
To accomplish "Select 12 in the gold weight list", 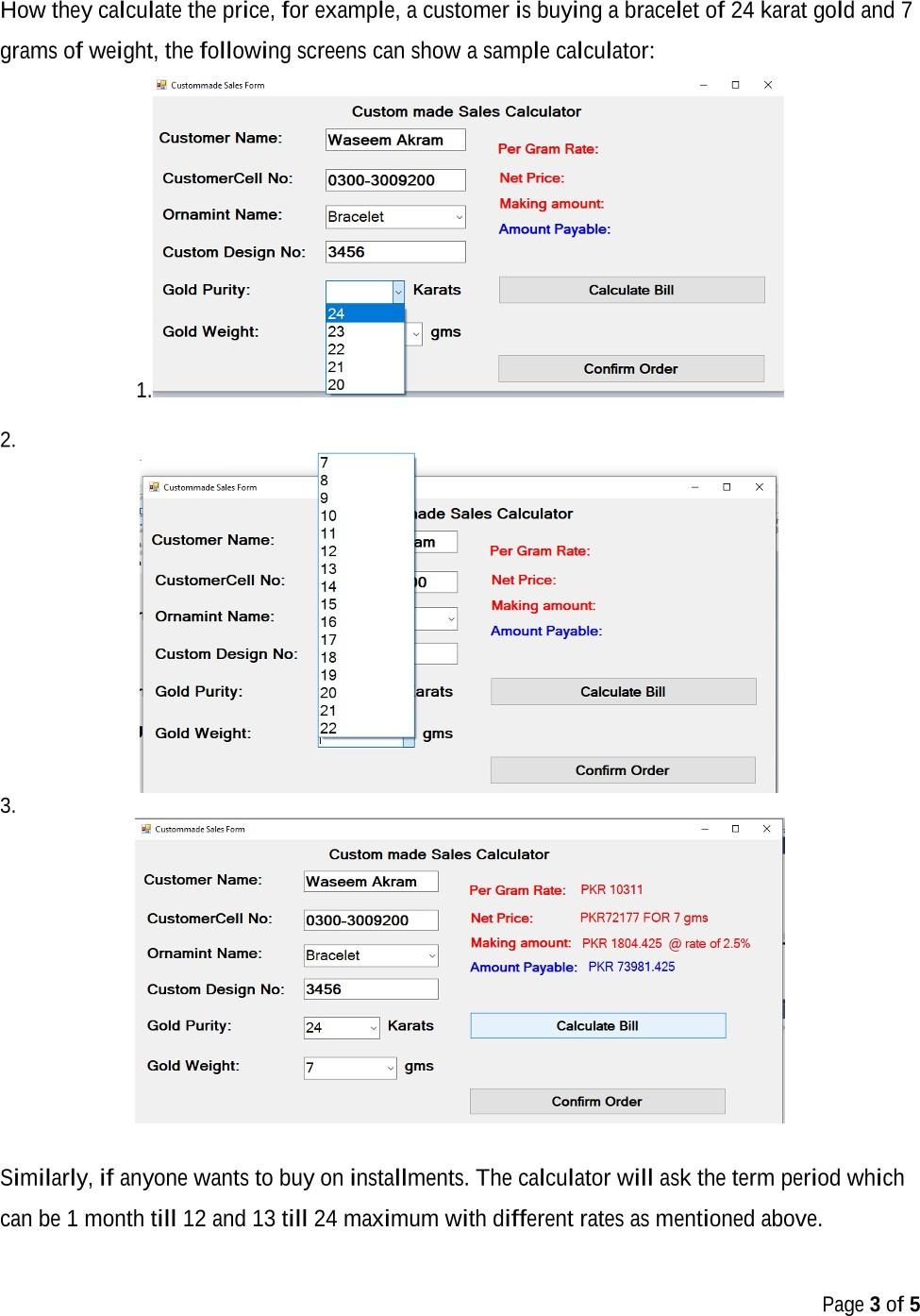I will (x=366, y=551).
